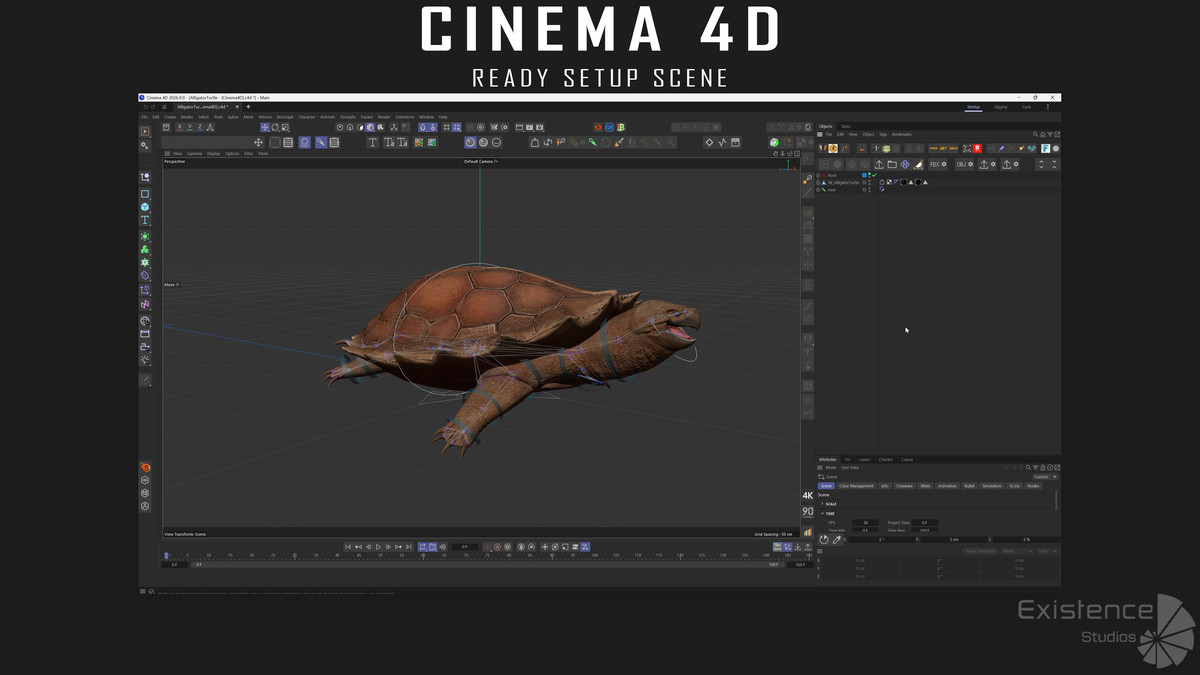
Task: Click the Redshift icon in left palette
Action: 145,467
